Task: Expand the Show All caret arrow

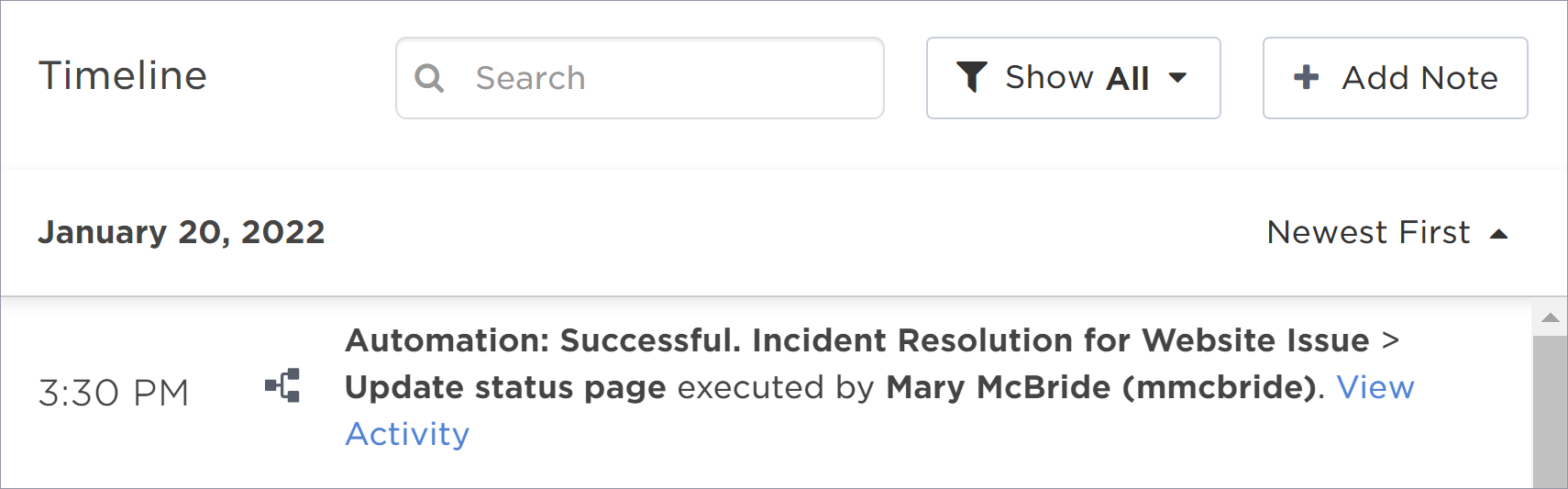Action: tap(1178, 78)
